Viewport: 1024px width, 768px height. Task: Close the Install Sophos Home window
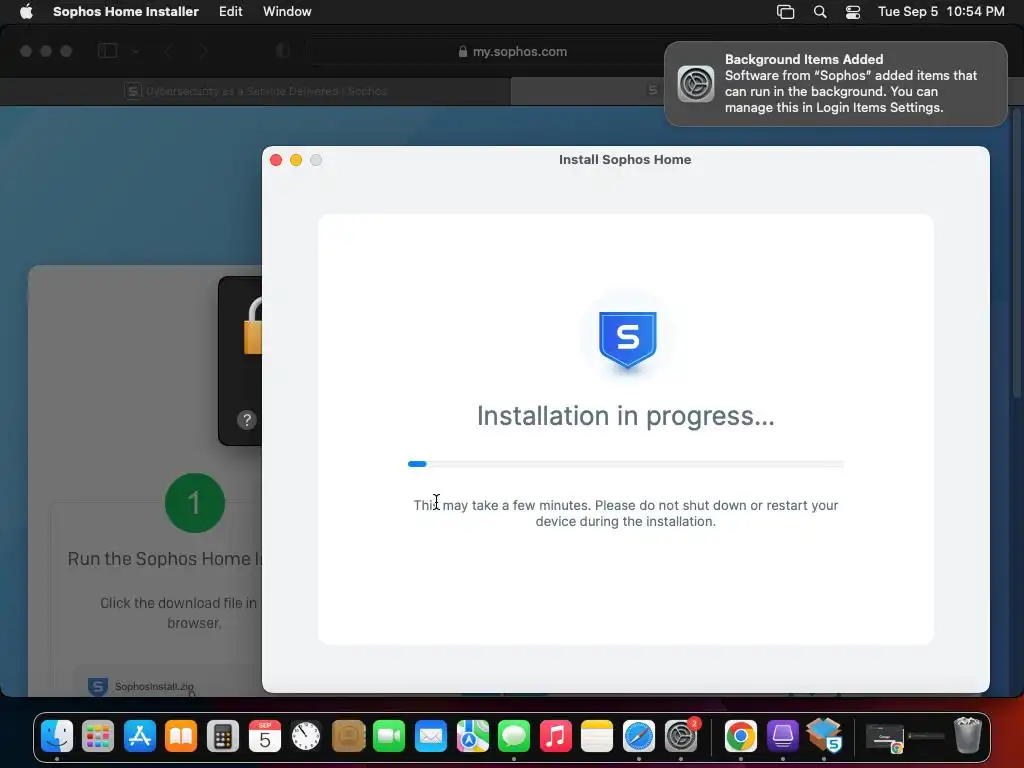276,160
